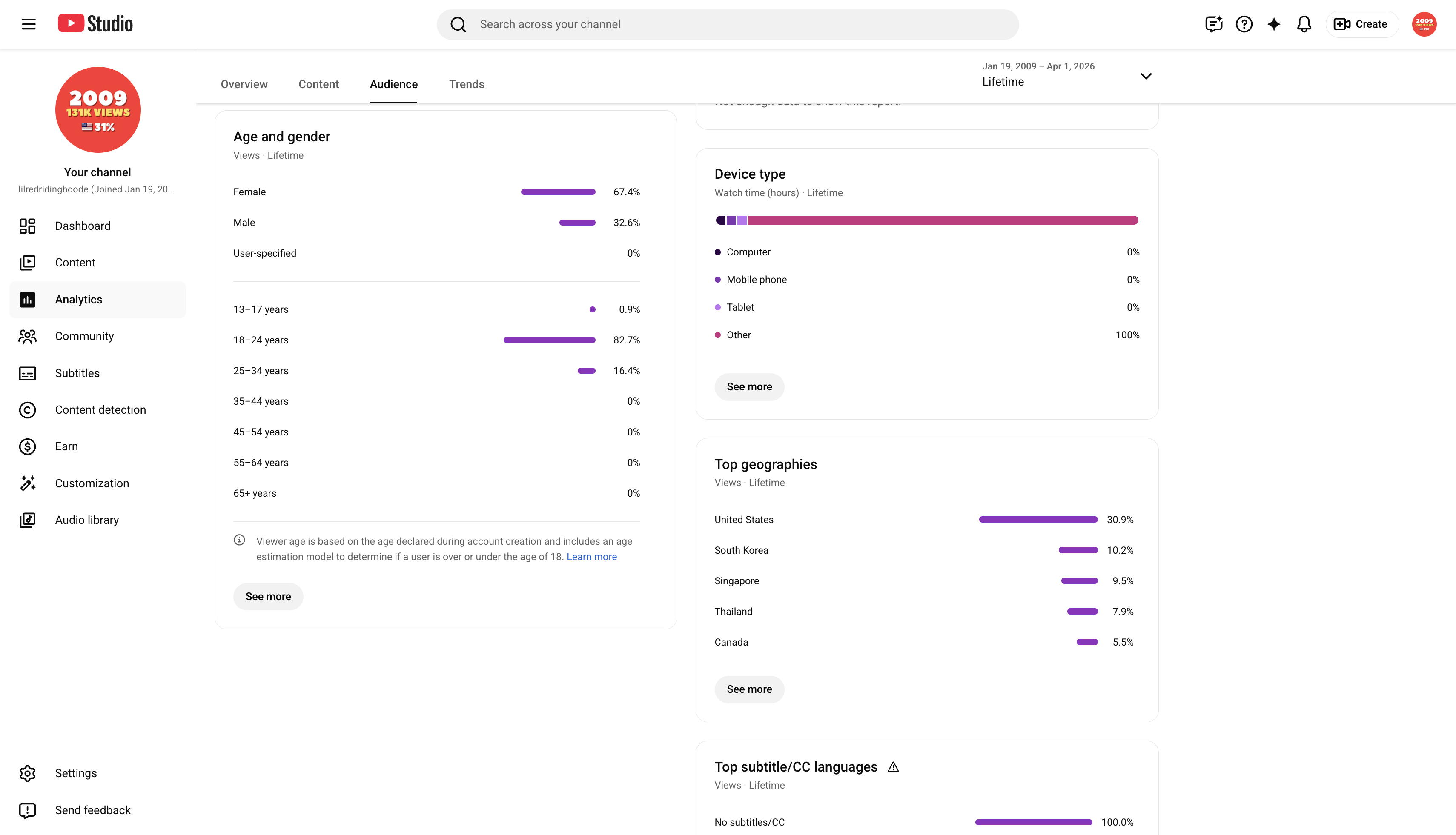This screenshot has width=1456, height=835.
Task: Follow the Learn more link
Action: coord(591,557)
